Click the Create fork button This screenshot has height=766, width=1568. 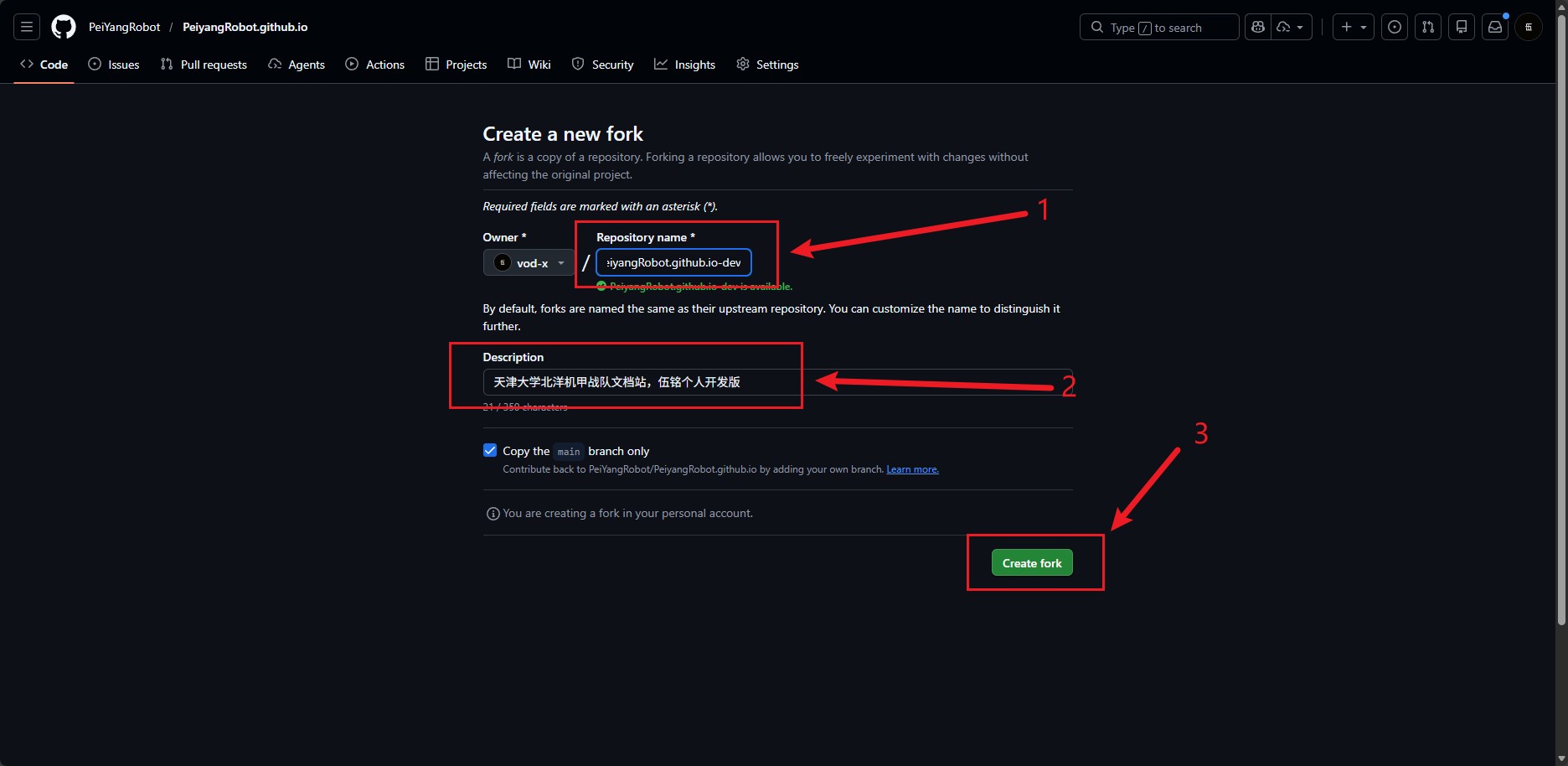[x=1032, y=563]
